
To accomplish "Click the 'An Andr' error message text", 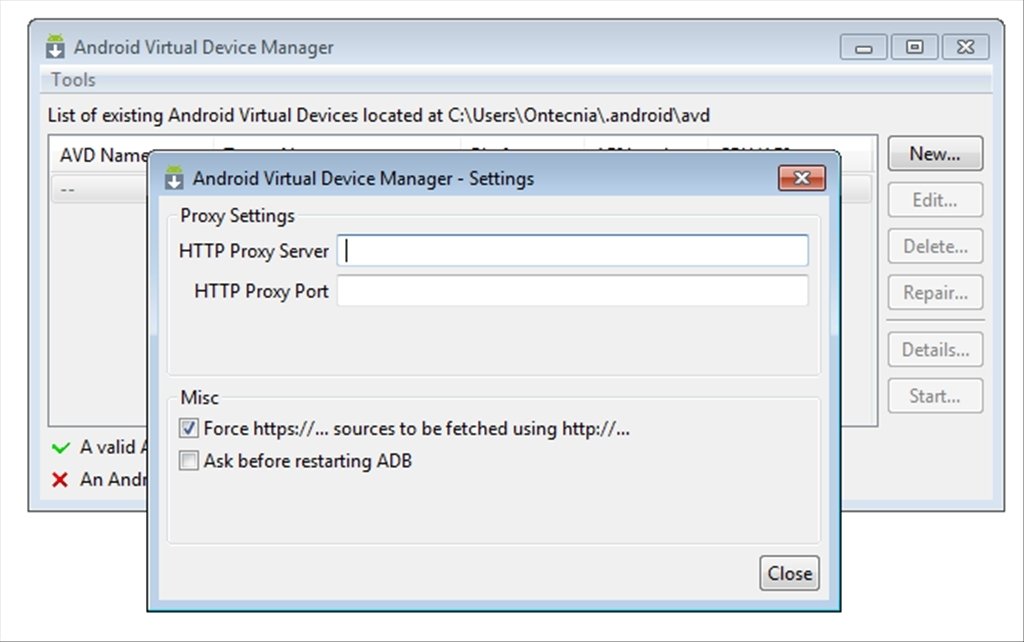I will point(114,479).
